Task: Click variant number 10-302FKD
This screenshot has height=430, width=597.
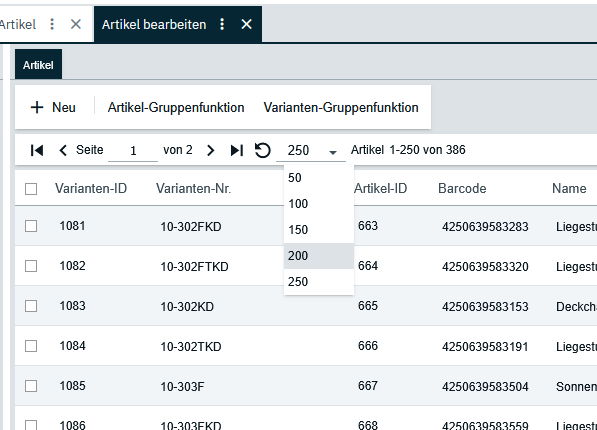Action: pos(190,227)
